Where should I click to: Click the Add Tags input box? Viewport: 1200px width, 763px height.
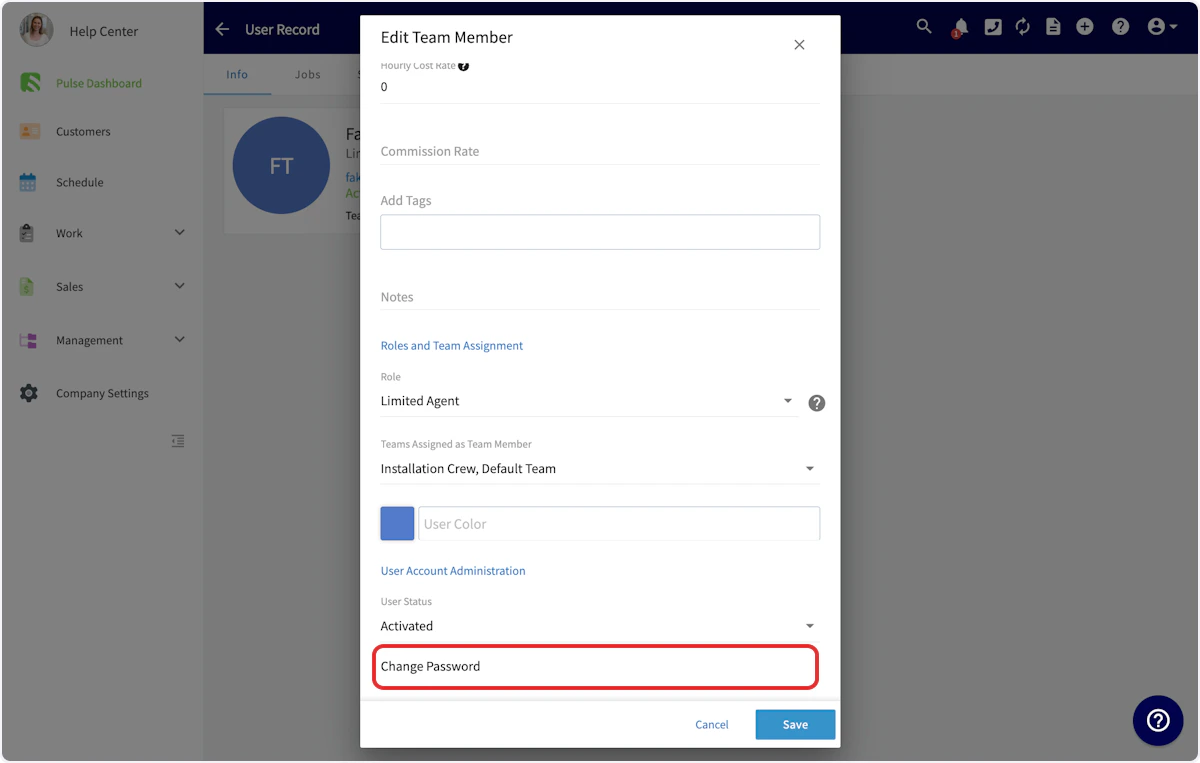pyautogui.click(x=600, y=232)
